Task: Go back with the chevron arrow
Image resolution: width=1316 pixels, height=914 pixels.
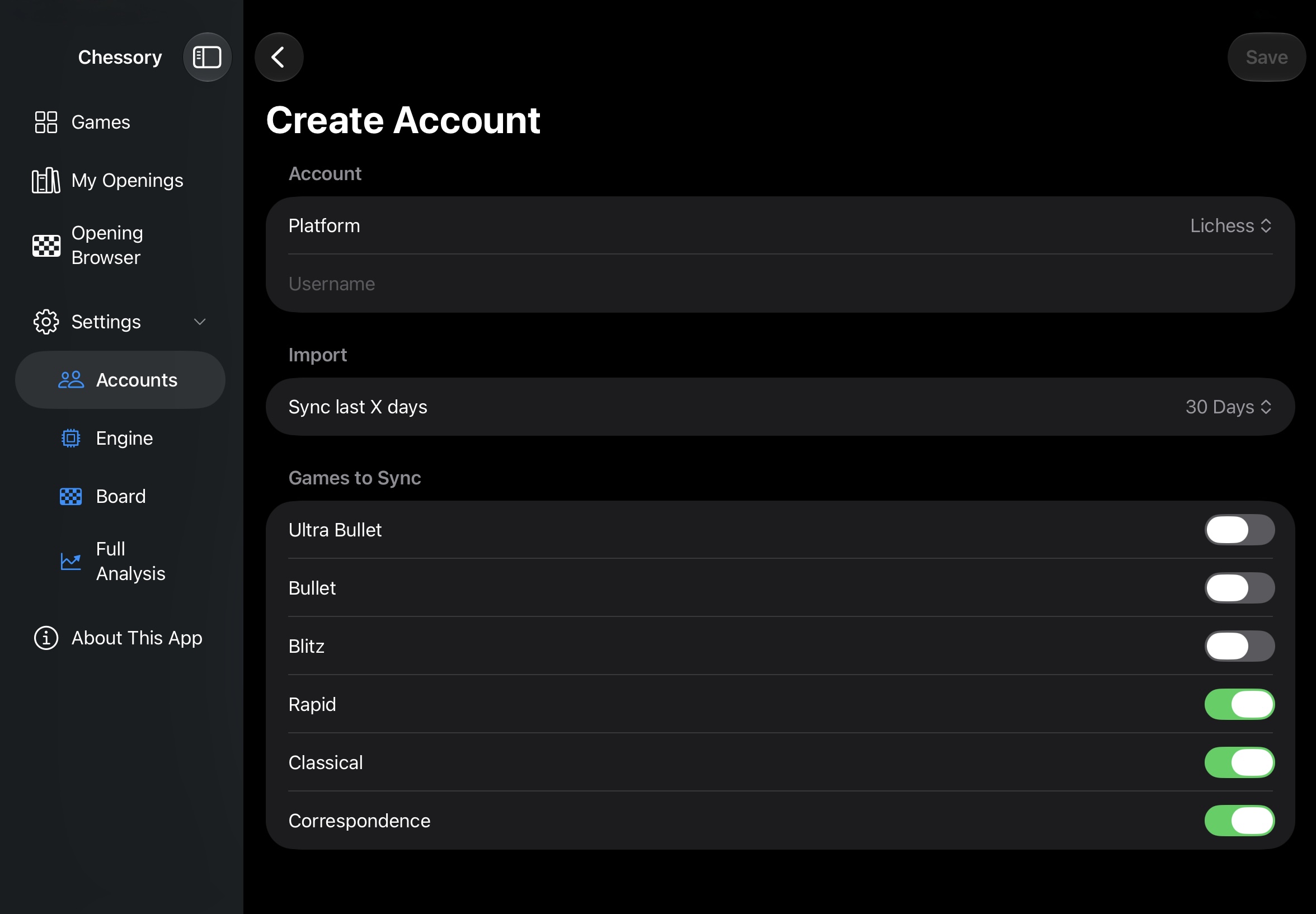Action: pos(279,57)
